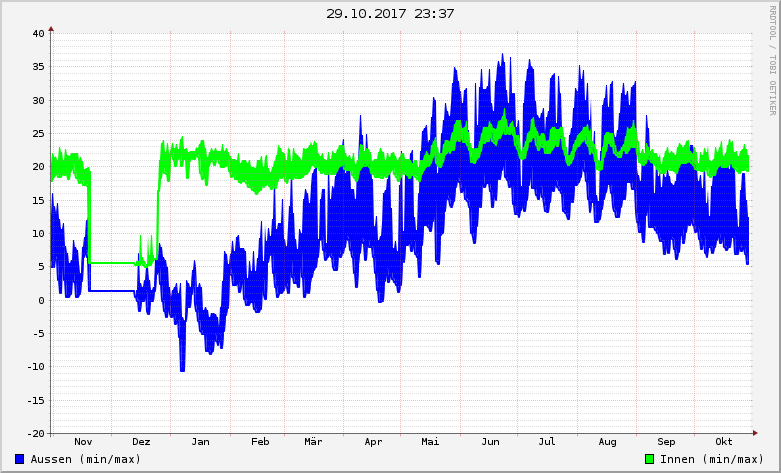Click the y-axis value '25'
The image size is (781, 473).
coord(39,134)
